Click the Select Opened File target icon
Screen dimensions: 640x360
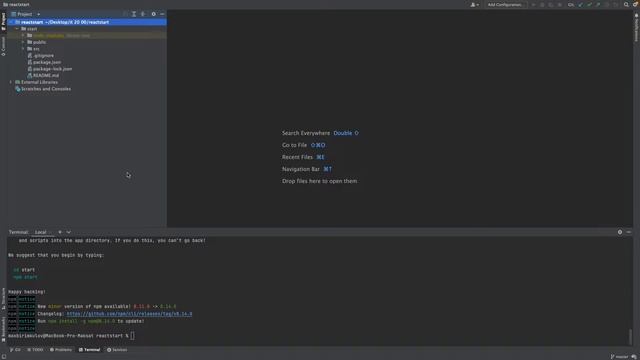coord(124,14)
